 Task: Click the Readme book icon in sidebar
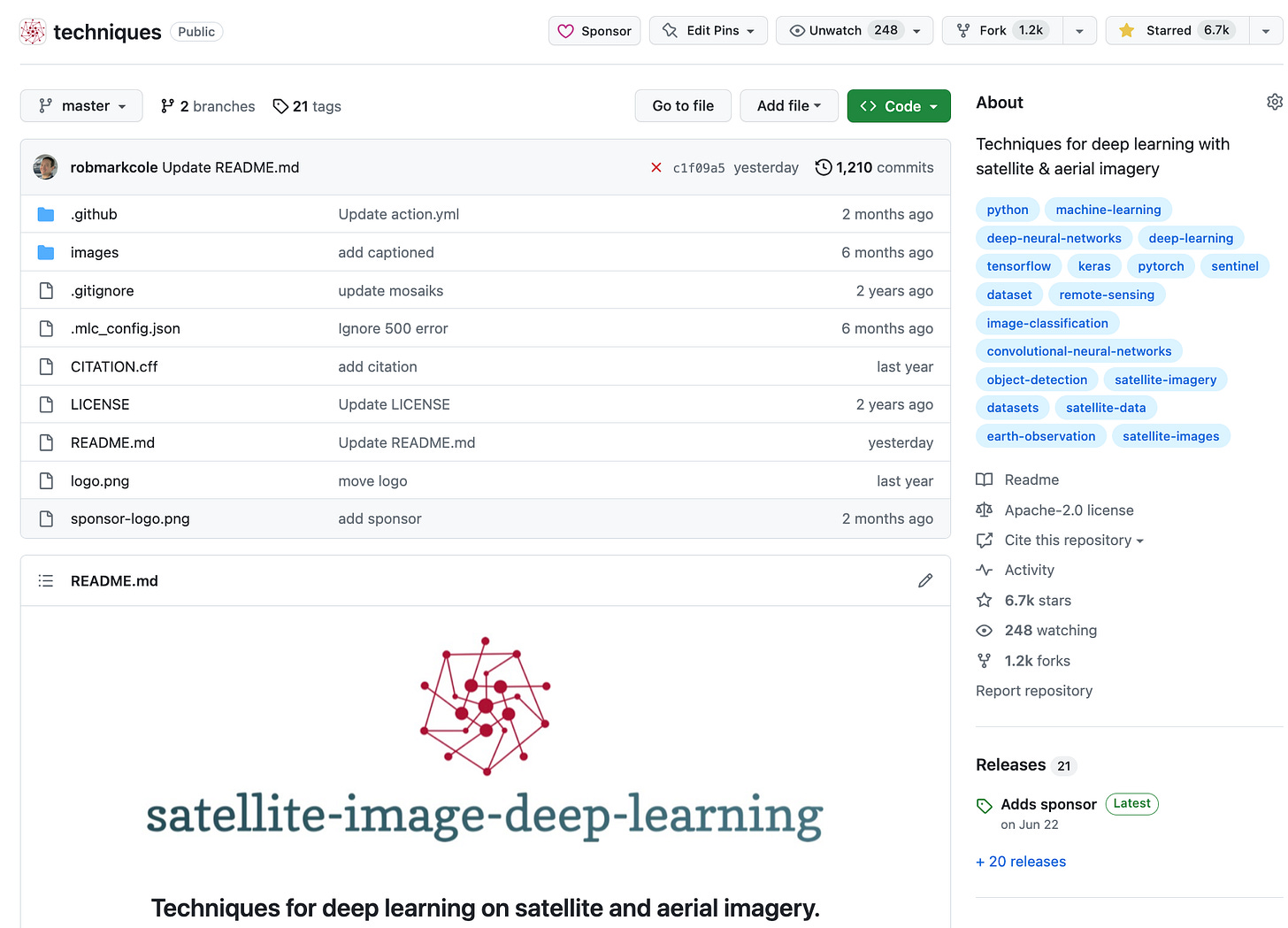click(984, 479)
